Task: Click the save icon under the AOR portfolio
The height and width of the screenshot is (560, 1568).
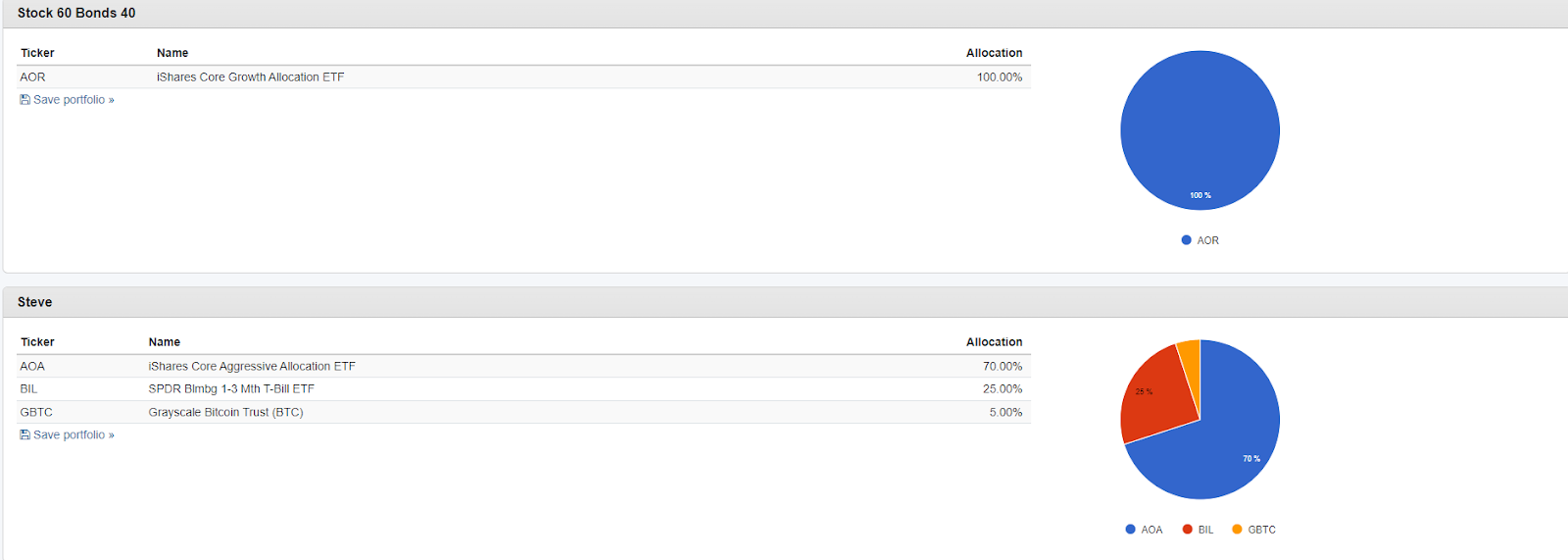Action: point(24,100)
